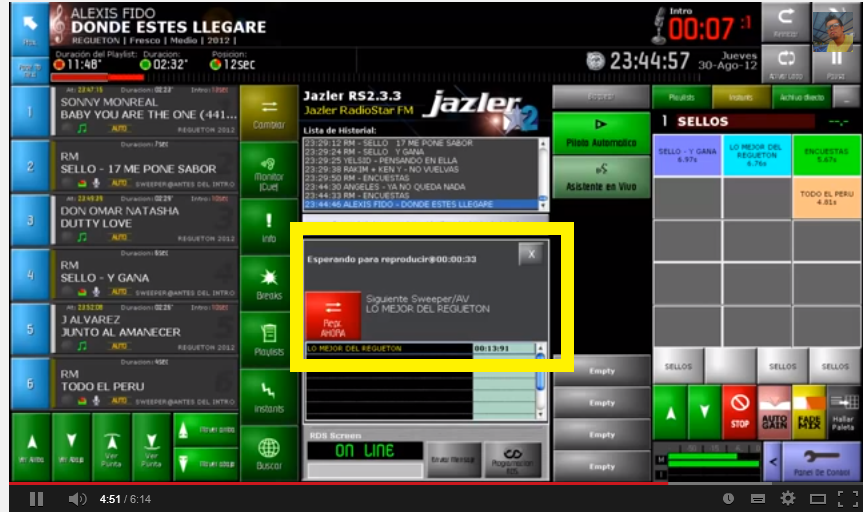Click the Enviar Mensaje RDS button
The width and height of the screenshot is (863, 512).
(454, 460)
